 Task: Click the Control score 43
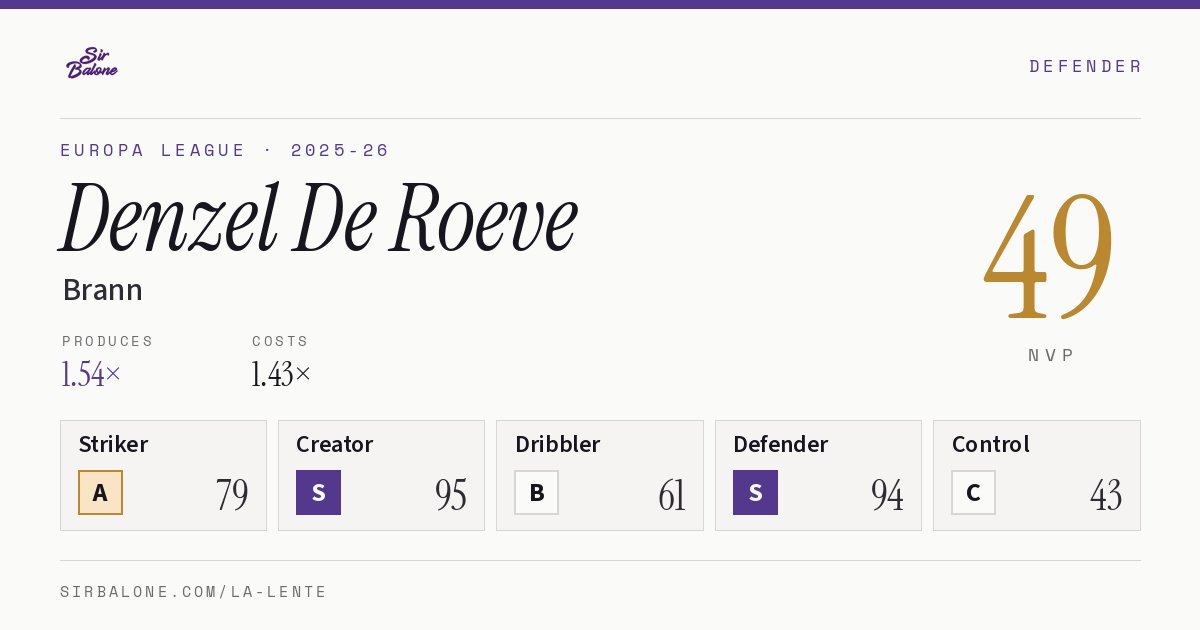(1106, 495)
